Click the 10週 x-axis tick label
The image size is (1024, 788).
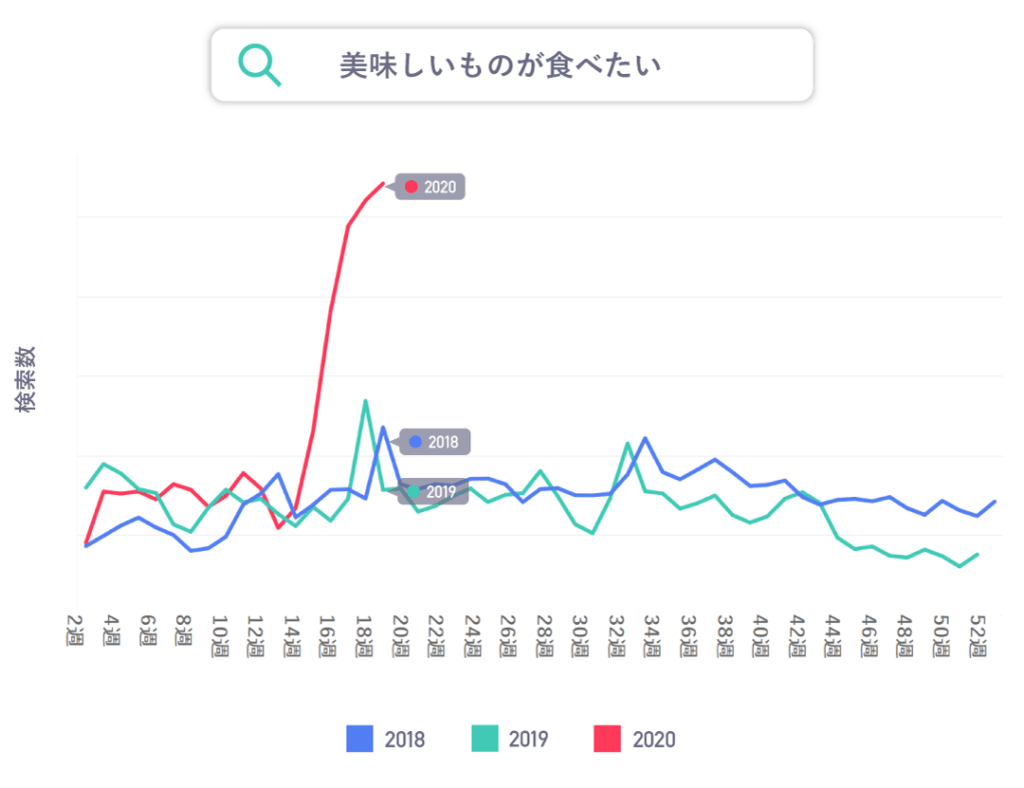[221, 635]
